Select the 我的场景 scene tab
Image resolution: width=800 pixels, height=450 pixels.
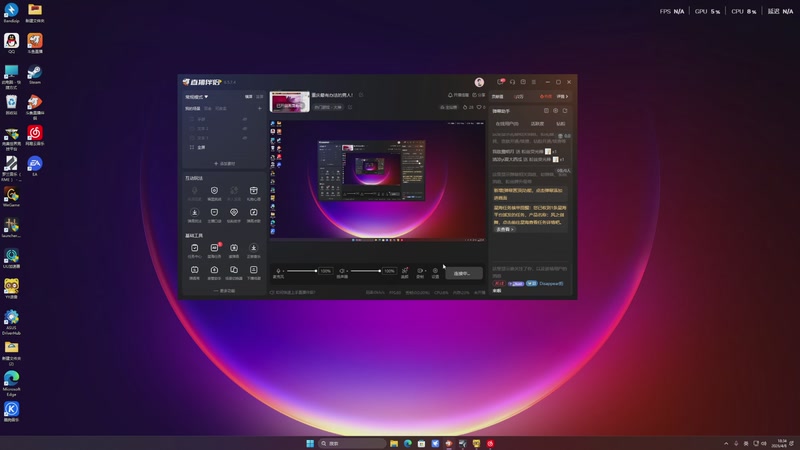pos(192,108)
